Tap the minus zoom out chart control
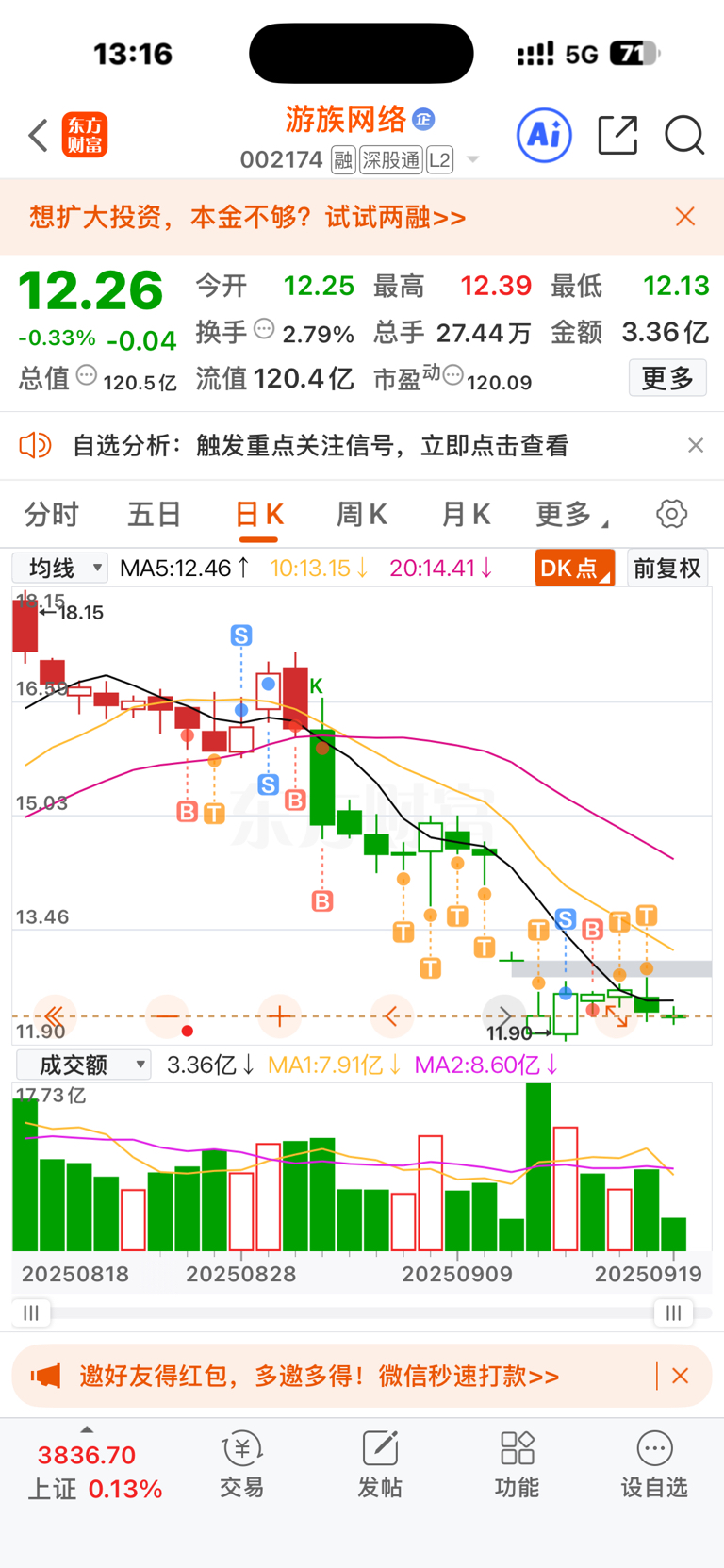Screen dimensions: 724x1568 pyautogui.click(x=168, y=1015)
